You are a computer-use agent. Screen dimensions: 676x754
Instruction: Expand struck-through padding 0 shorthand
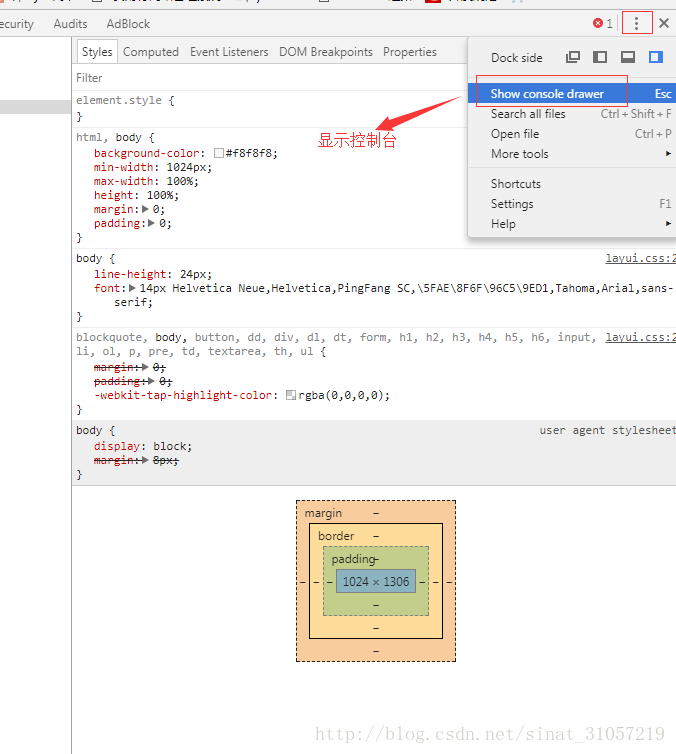point(151,381)
